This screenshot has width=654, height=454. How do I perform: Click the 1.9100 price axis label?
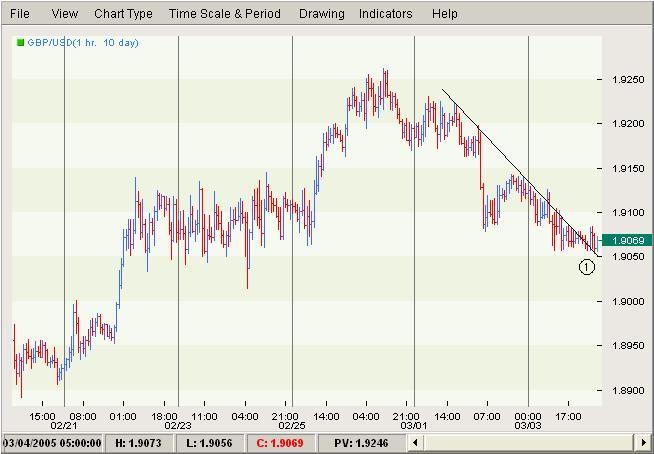click(x=628, y=213)
